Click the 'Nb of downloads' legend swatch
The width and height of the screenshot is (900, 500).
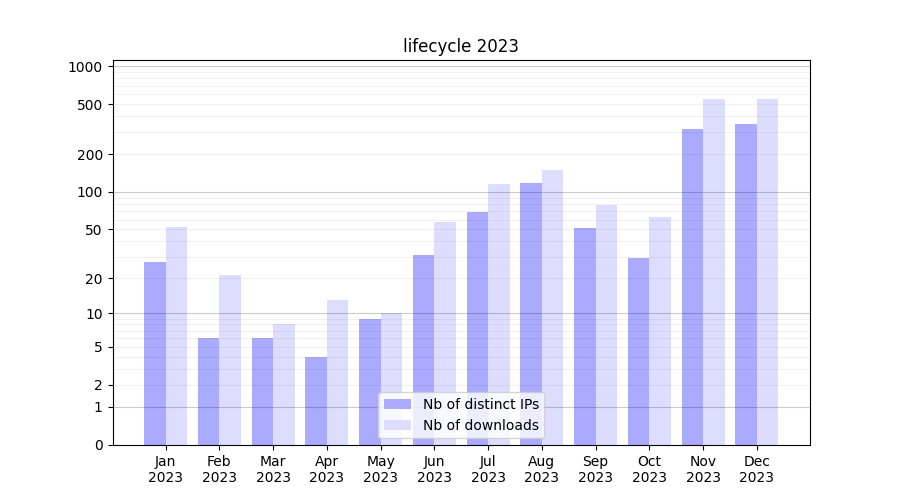(397, 425)
